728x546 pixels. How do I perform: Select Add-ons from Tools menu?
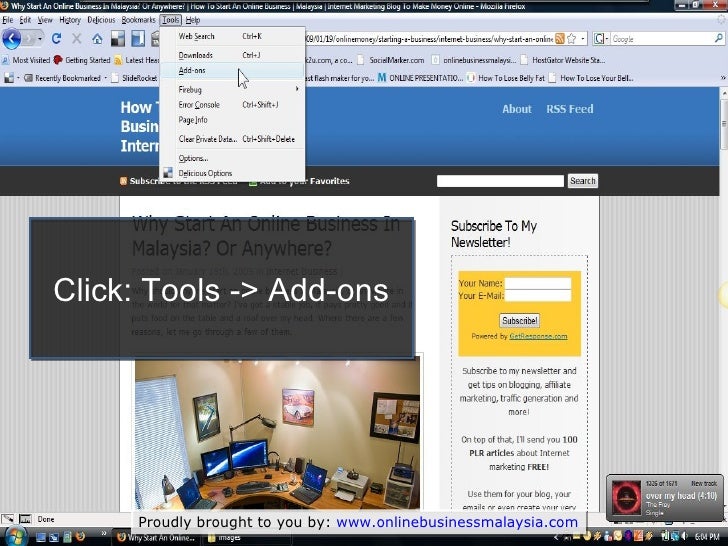click(232, 71)
